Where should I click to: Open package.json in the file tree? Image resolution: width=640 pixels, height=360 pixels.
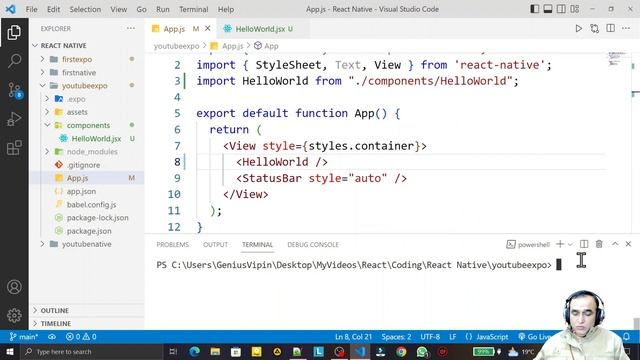[89, 231]
